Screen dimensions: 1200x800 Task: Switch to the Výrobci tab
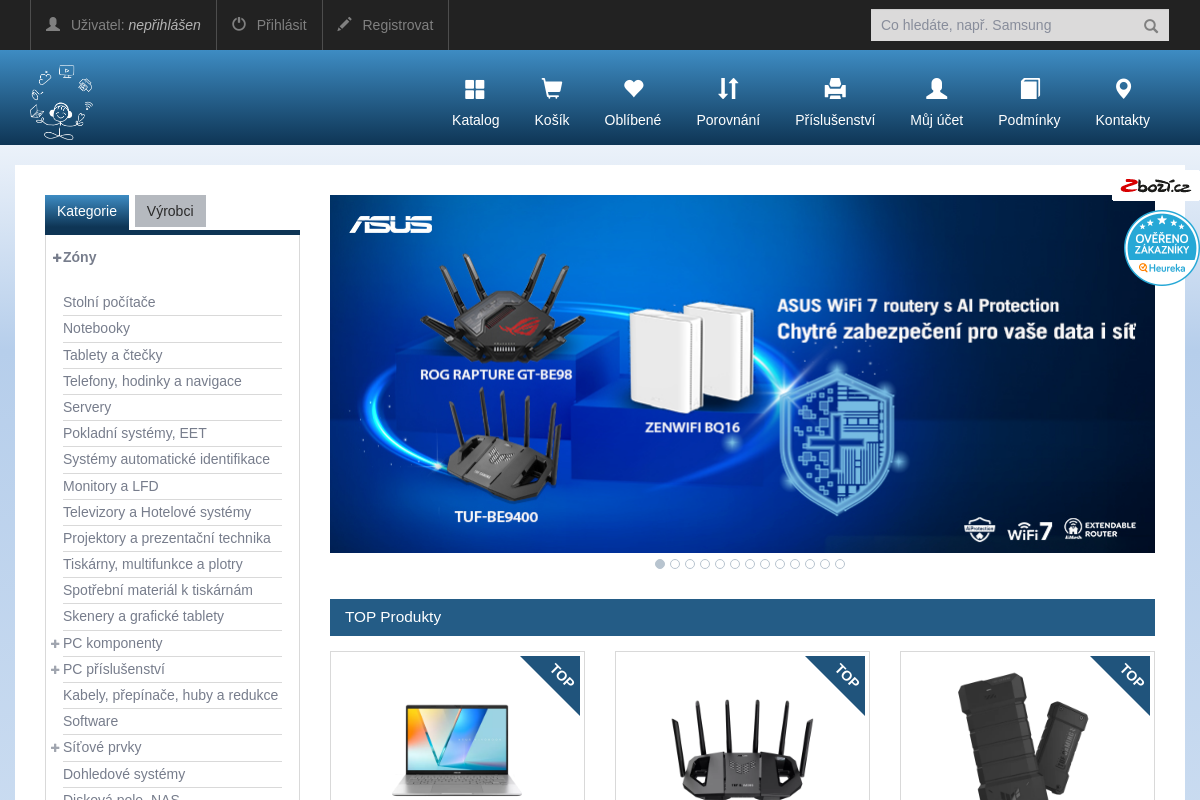click(170, 211)
